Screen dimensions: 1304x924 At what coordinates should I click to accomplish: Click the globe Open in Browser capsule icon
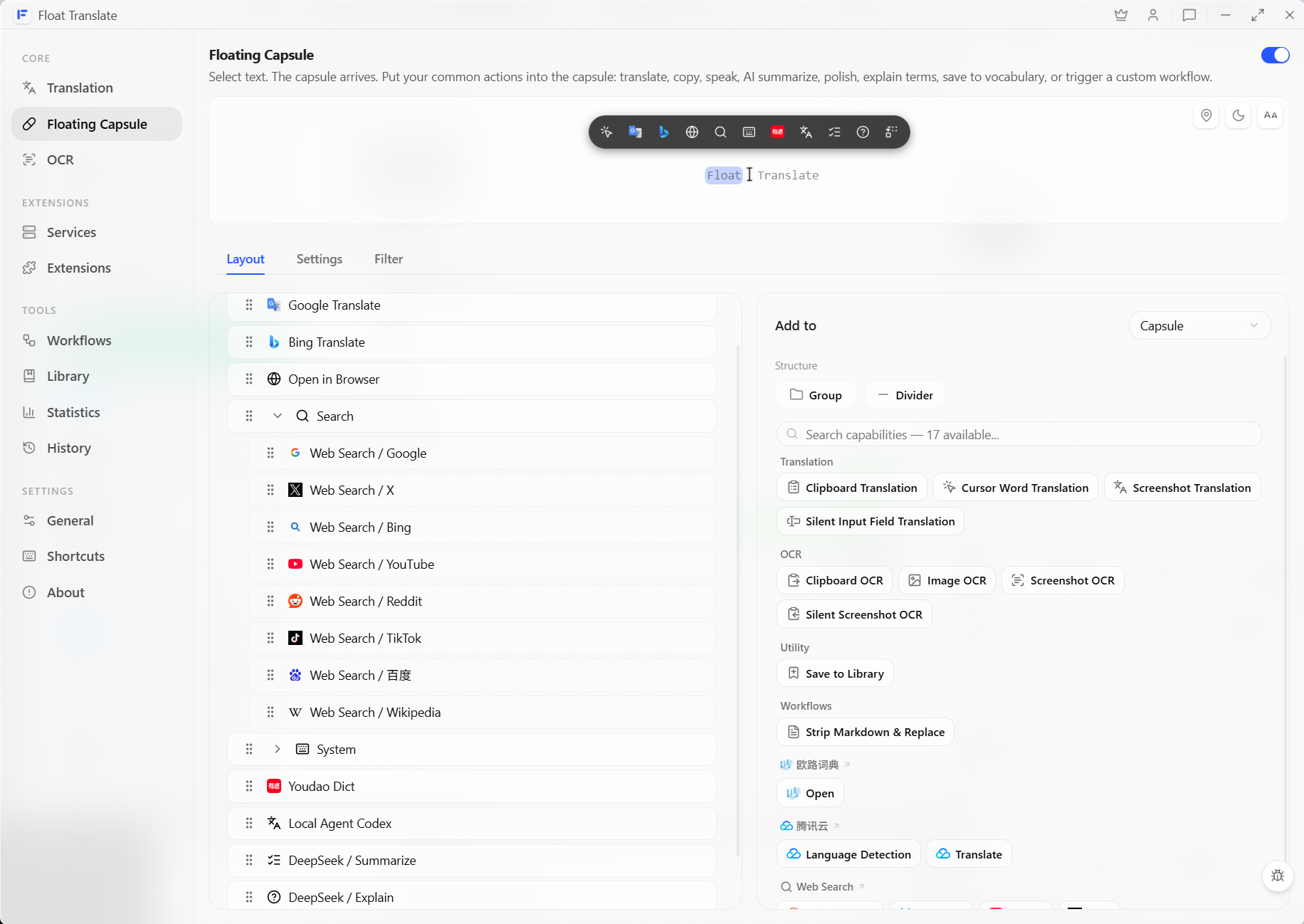(692, 132)
